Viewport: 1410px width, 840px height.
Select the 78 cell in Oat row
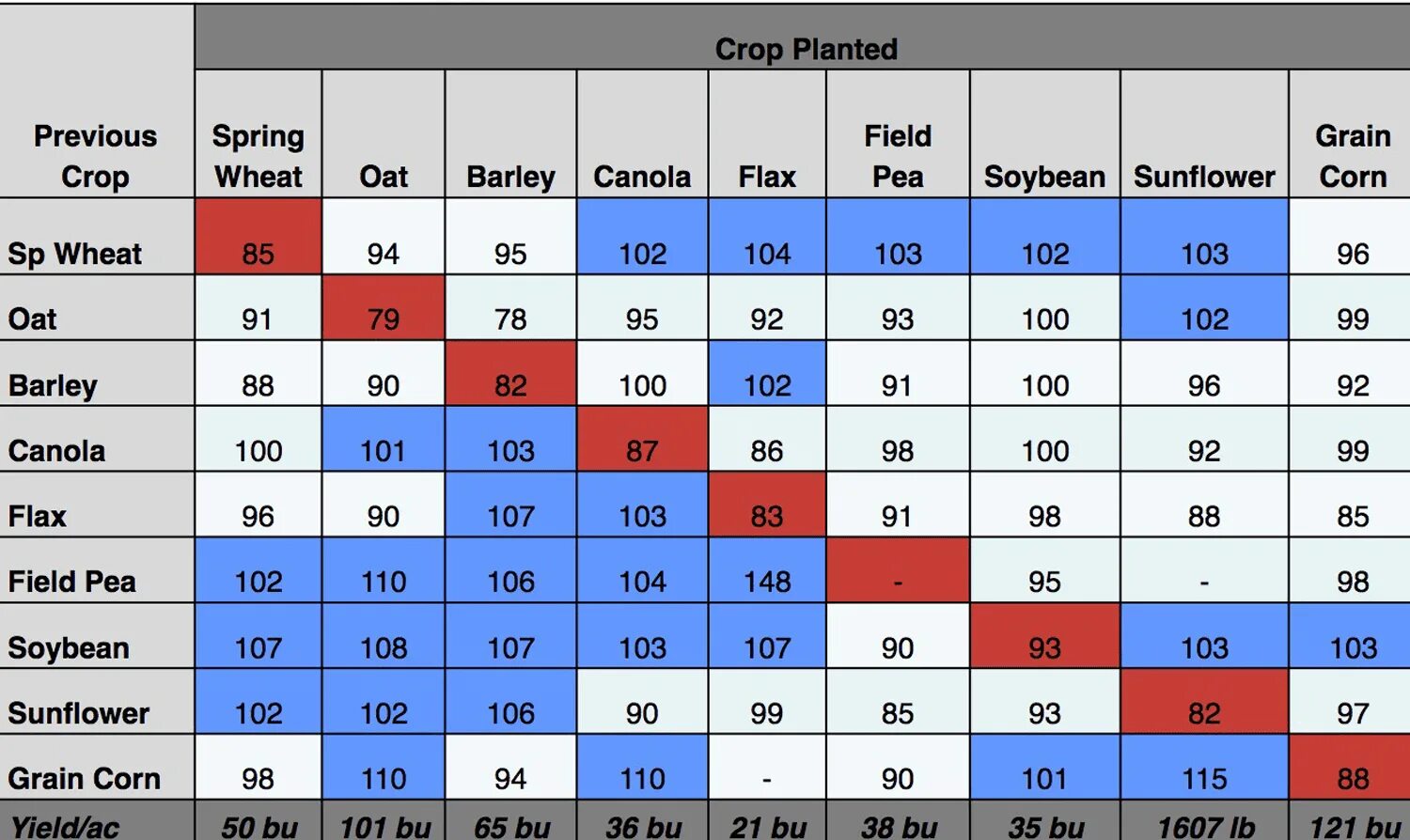tap(510, 308)
